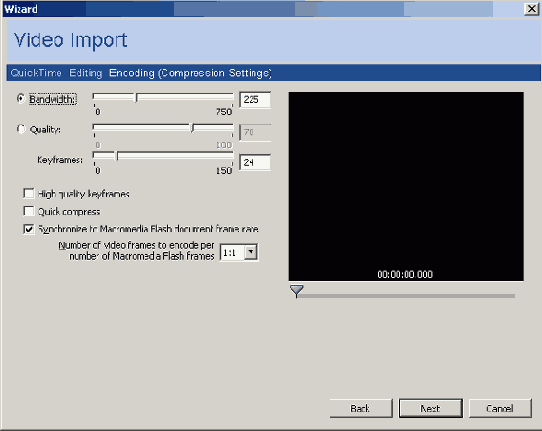Viewport: 542px width, 431px height.
Task: Go to previous step with Back button
Action: 361,409
